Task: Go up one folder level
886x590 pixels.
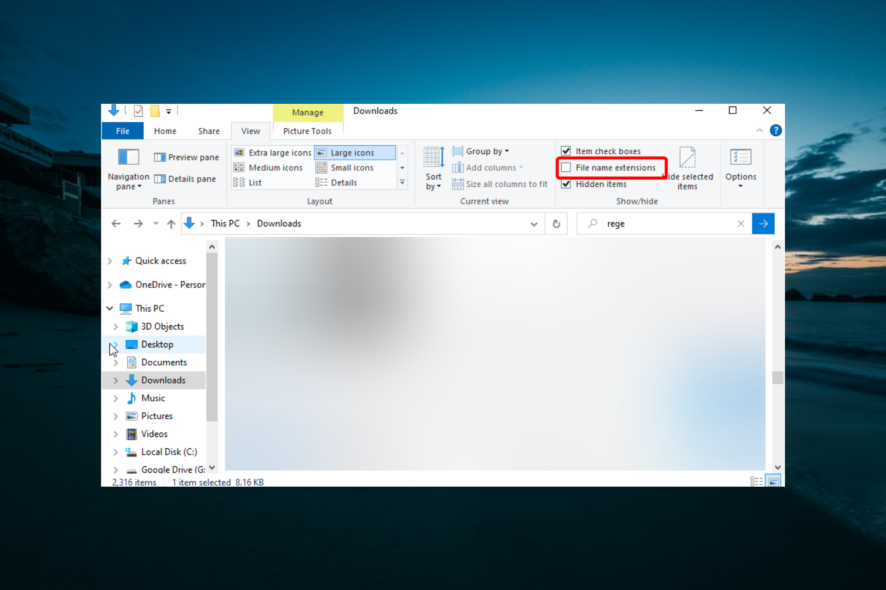Action: [x=171, y=224]
